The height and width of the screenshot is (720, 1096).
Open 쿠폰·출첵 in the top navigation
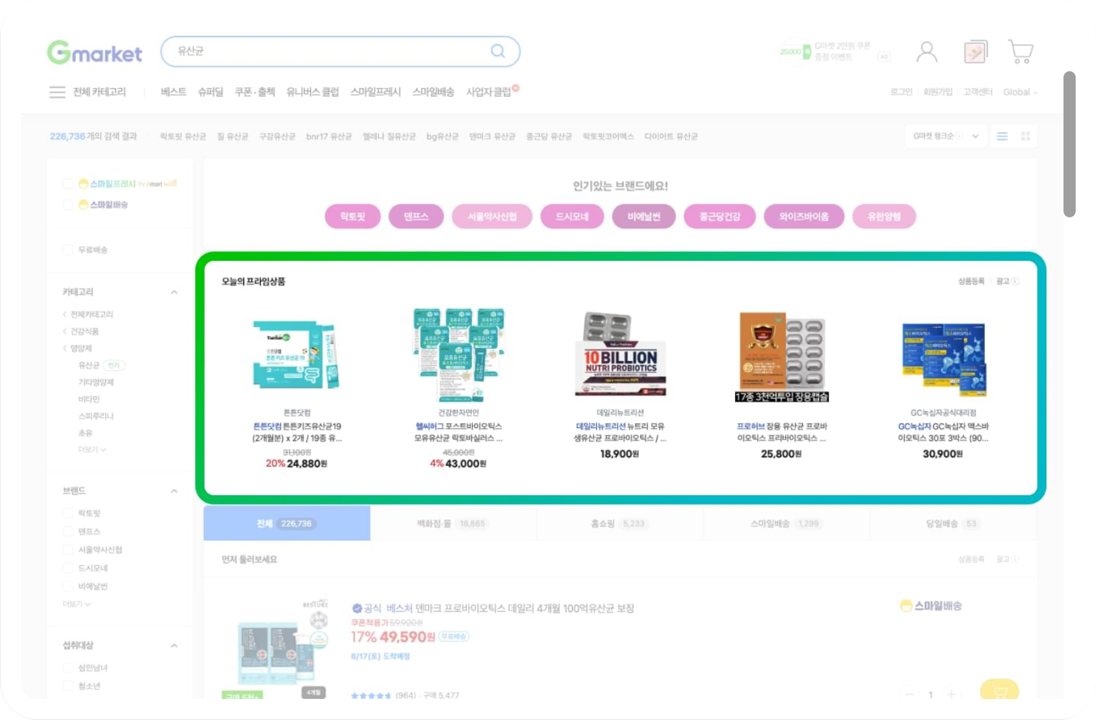(x=254, y=92)
